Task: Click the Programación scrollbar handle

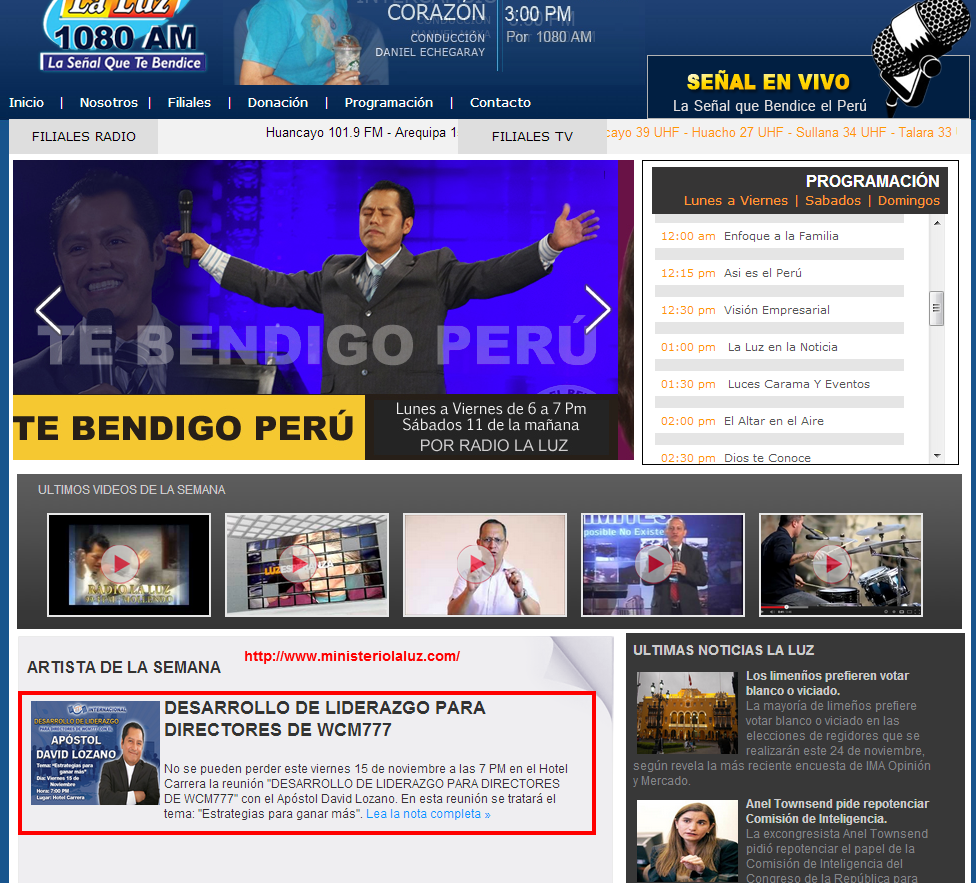Action: point(937,309)
